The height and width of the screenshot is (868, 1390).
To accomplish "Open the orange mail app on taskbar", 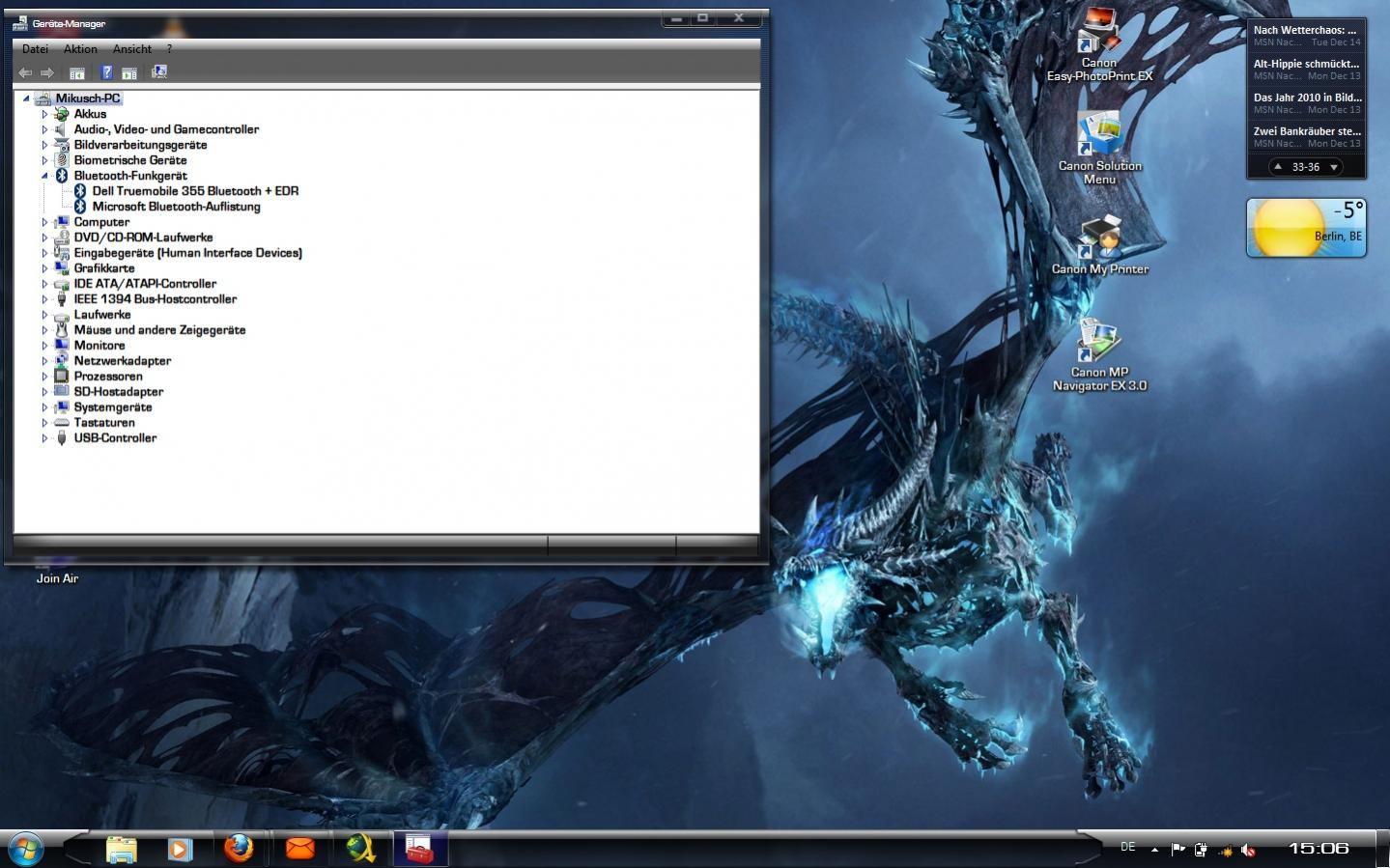I will (x=300, y=849).
